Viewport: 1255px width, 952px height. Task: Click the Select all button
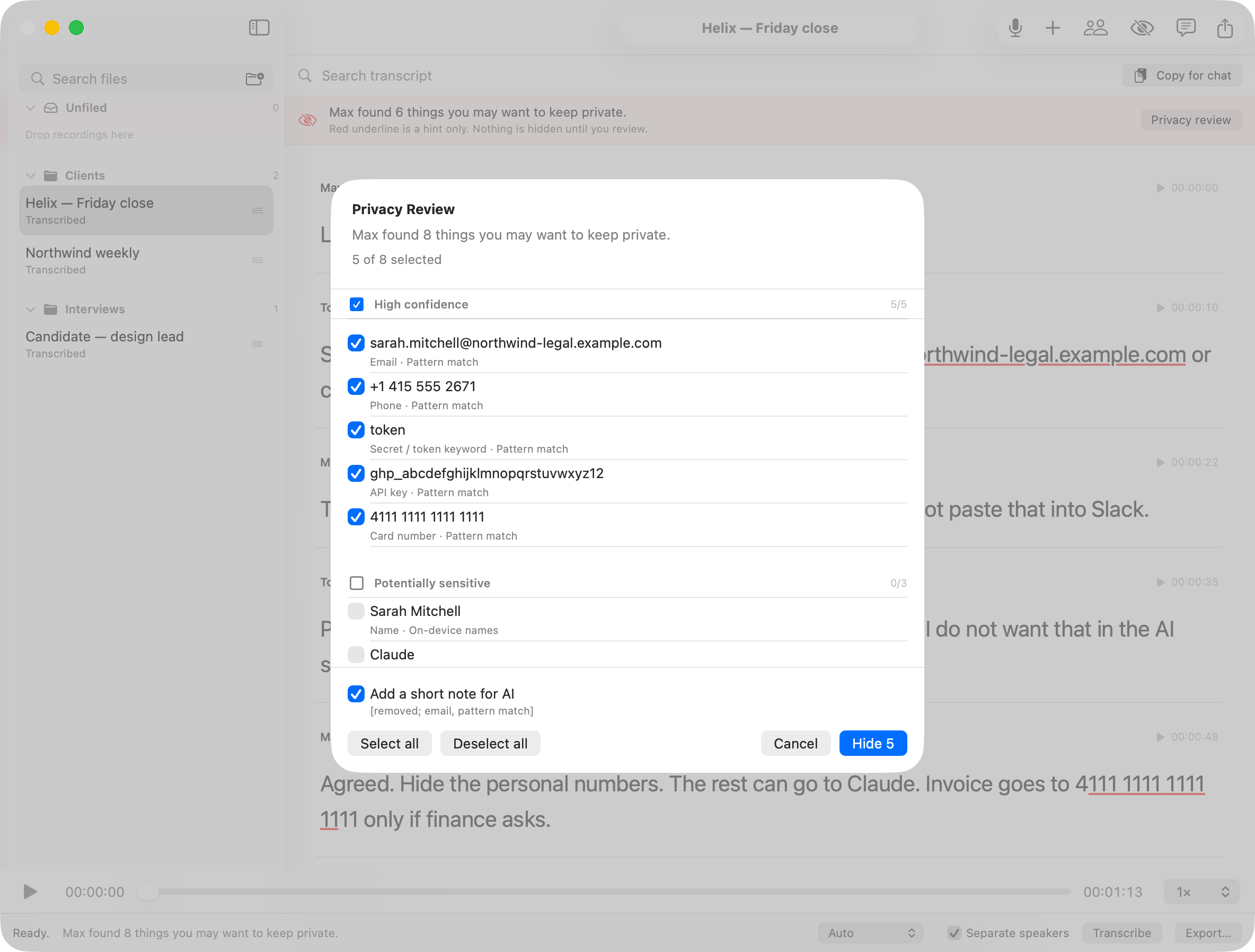click(x=389, y=744)
